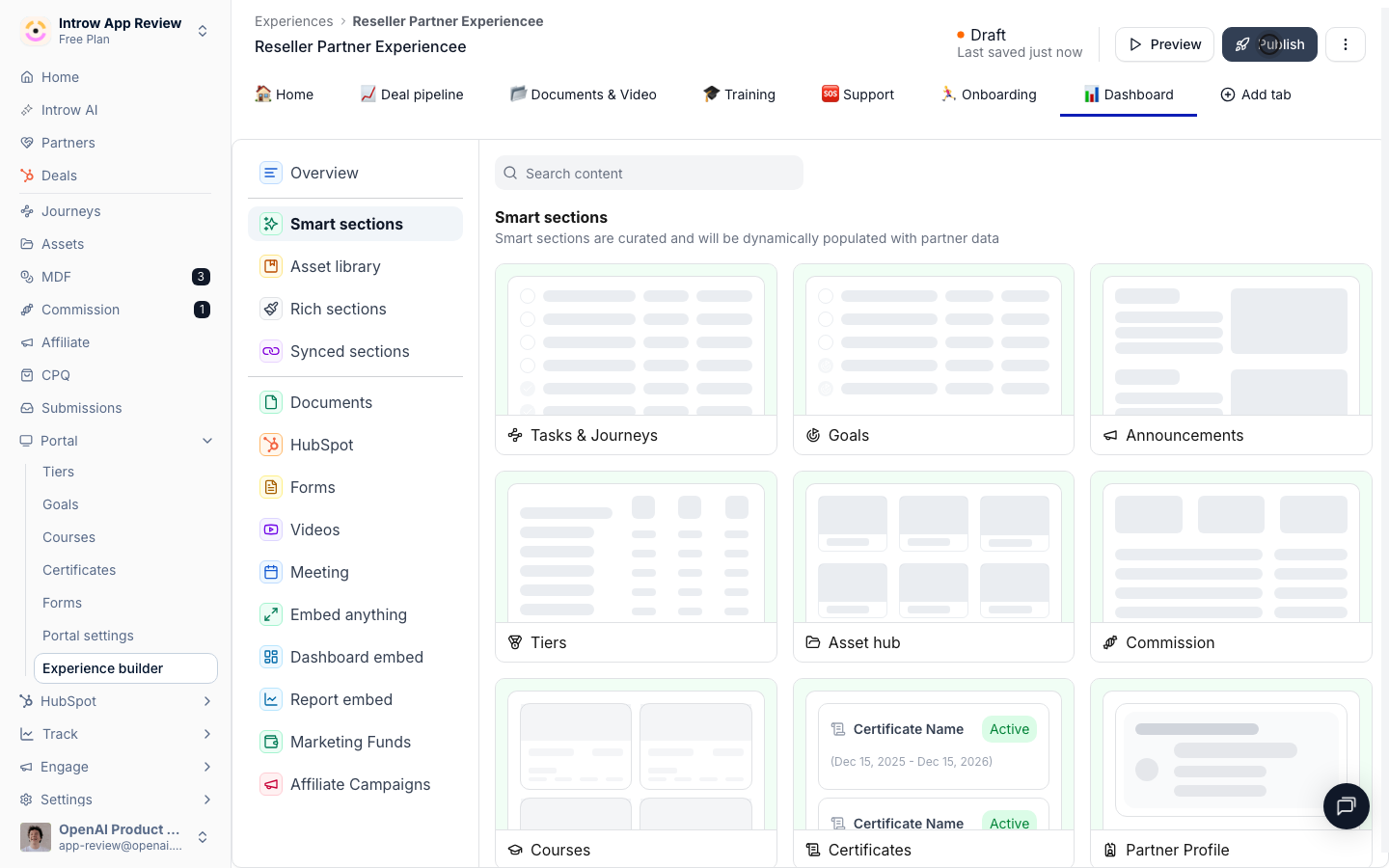This screenshot has height=868, width=1389.
Task: Expand the Settings menu in the sidebar
Action: click(116, 800)
